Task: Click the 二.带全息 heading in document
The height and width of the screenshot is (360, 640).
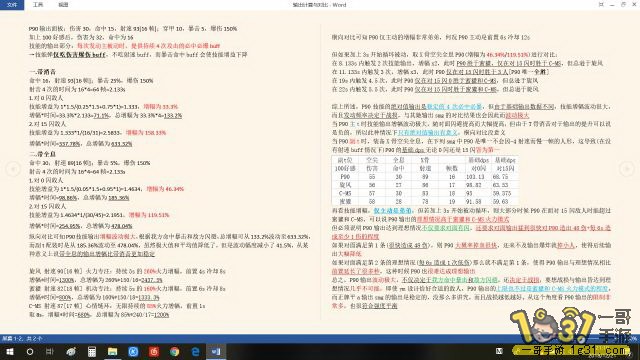Action: (x=42, y=154)
